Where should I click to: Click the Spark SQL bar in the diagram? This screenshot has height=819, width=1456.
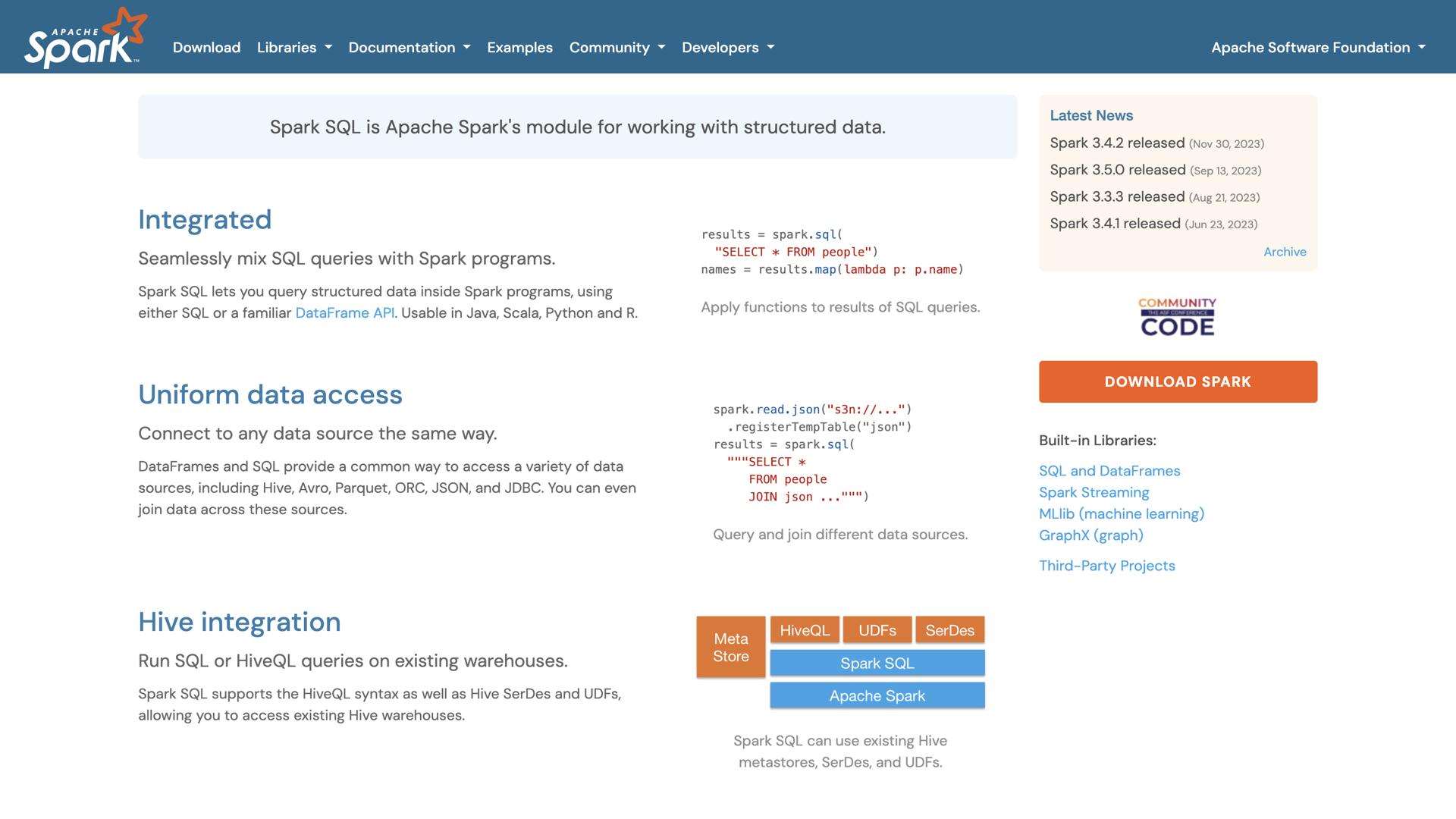click(877, 663)
